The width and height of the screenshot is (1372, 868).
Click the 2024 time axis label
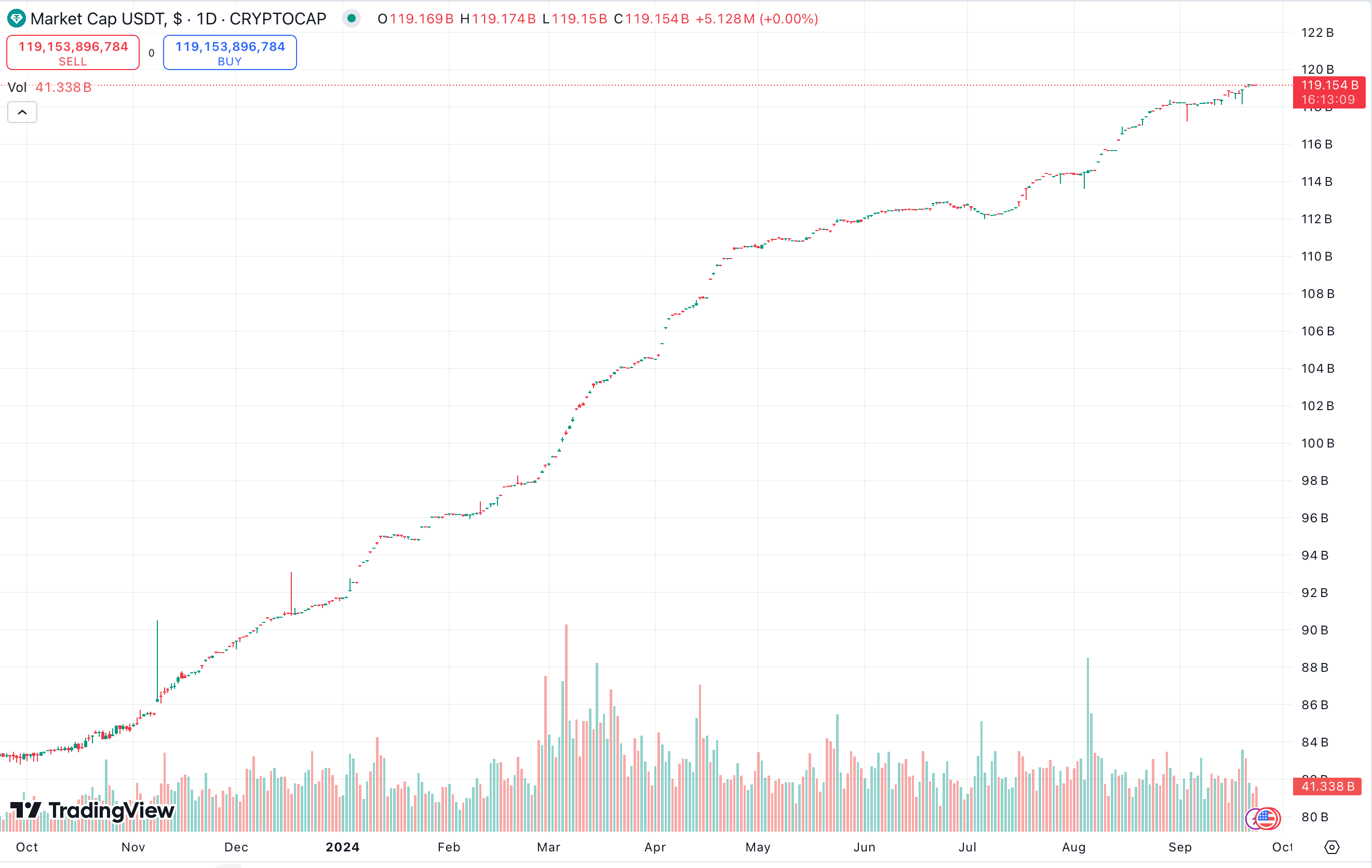(342, 847)
